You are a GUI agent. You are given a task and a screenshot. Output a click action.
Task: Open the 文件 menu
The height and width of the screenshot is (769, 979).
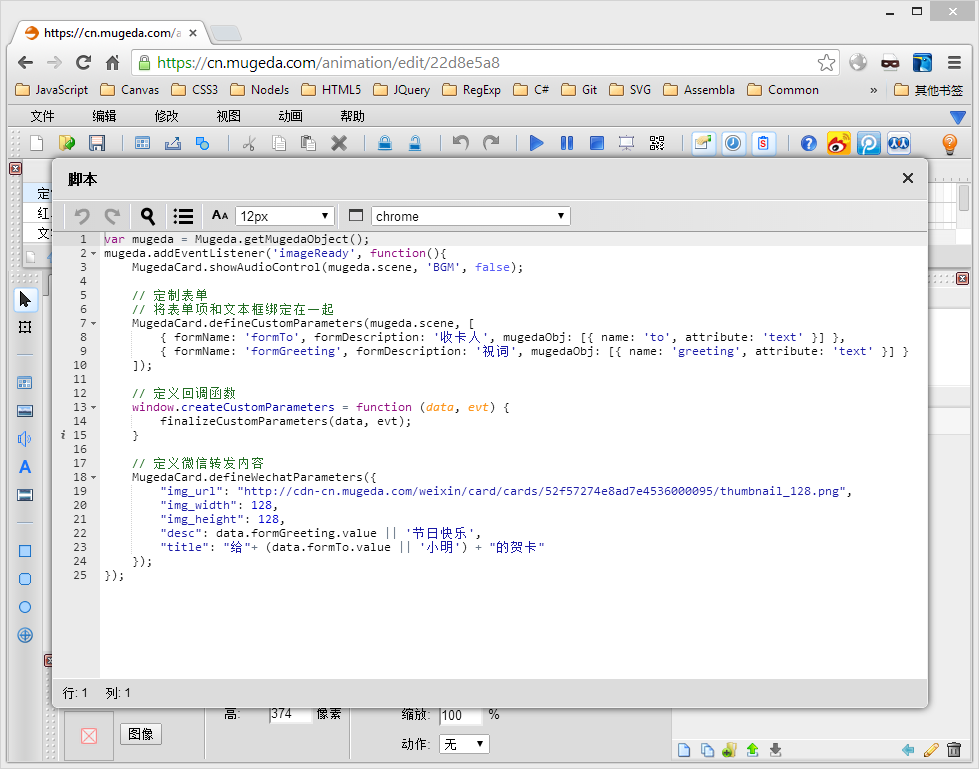pyautogui.click(x=42, y=116)
